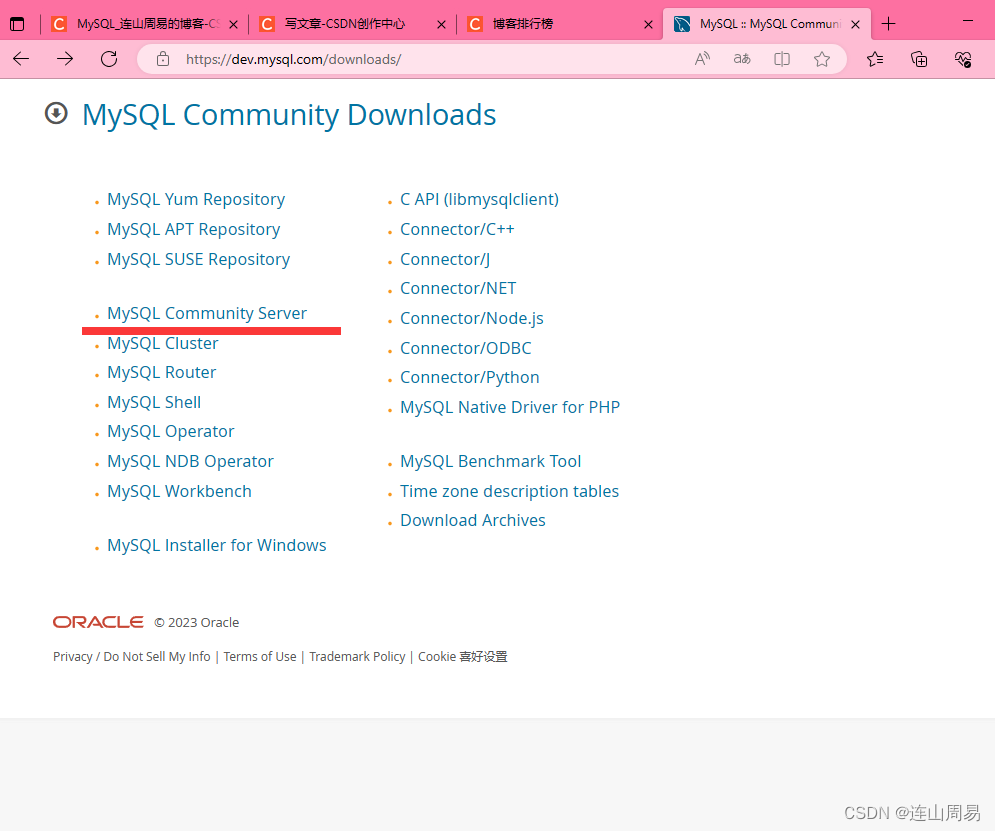This screenshot has width=995, height=831.
Task: Open MySQL Workbench link
Action: 179,491
